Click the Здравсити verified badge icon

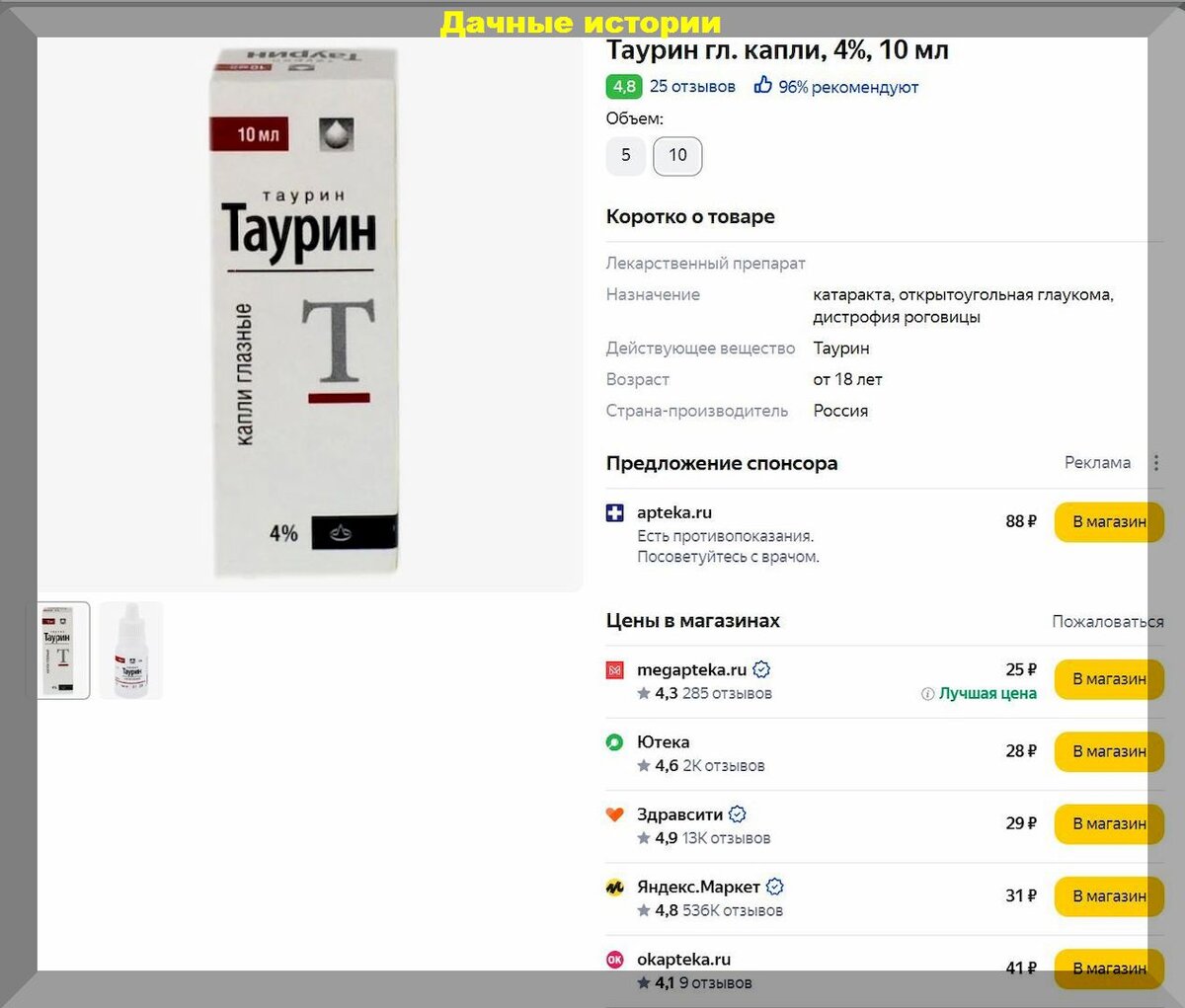click(738, 814)
